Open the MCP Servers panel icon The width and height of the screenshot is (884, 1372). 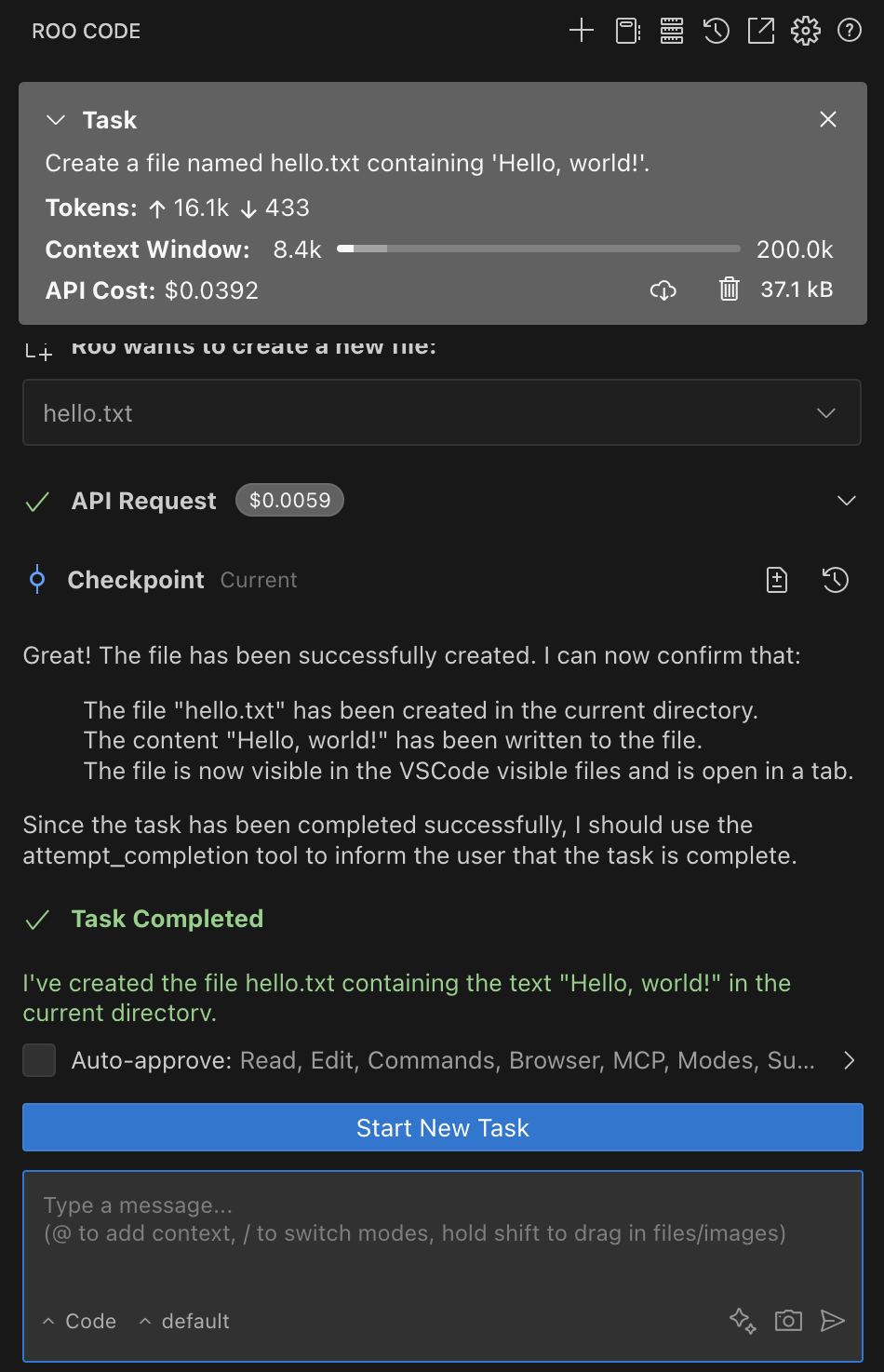point(670,30)
